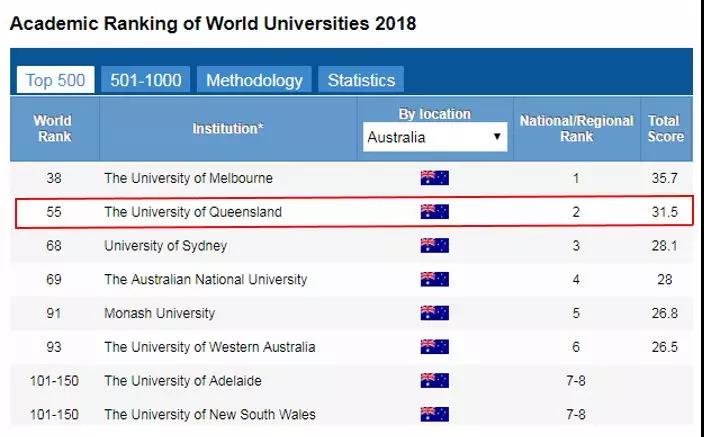Switch to the Top 500 tab
Viewport: 704px width, 437px height.
click(55, 80)
